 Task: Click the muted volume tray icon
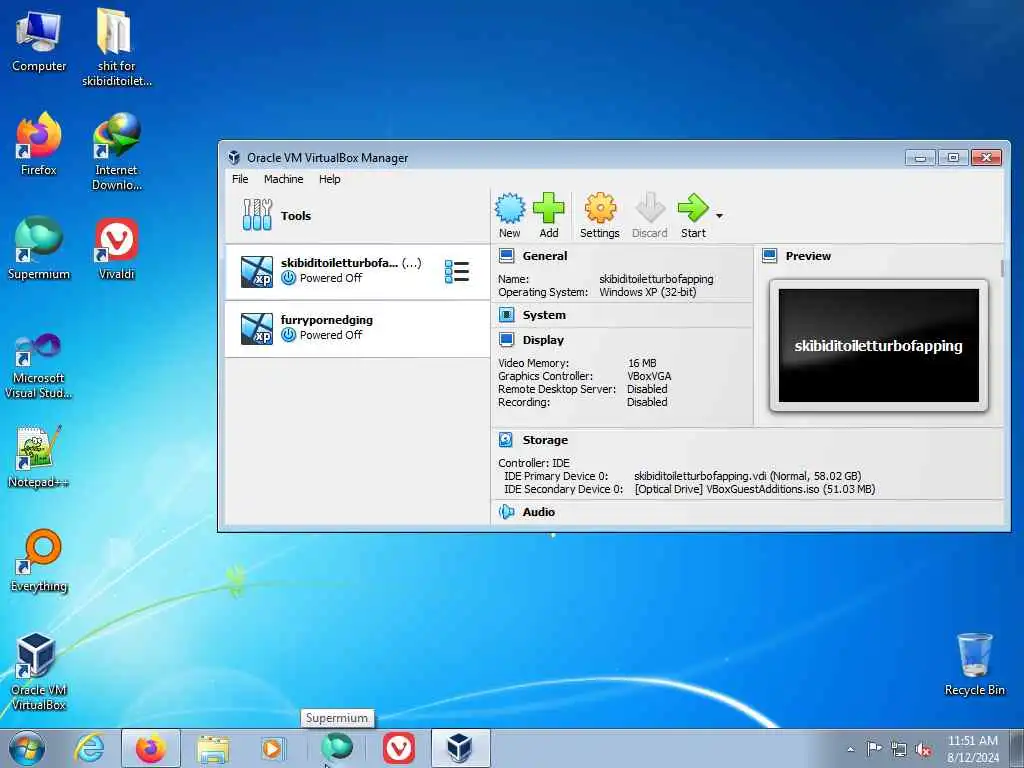[x=923, y=750]
